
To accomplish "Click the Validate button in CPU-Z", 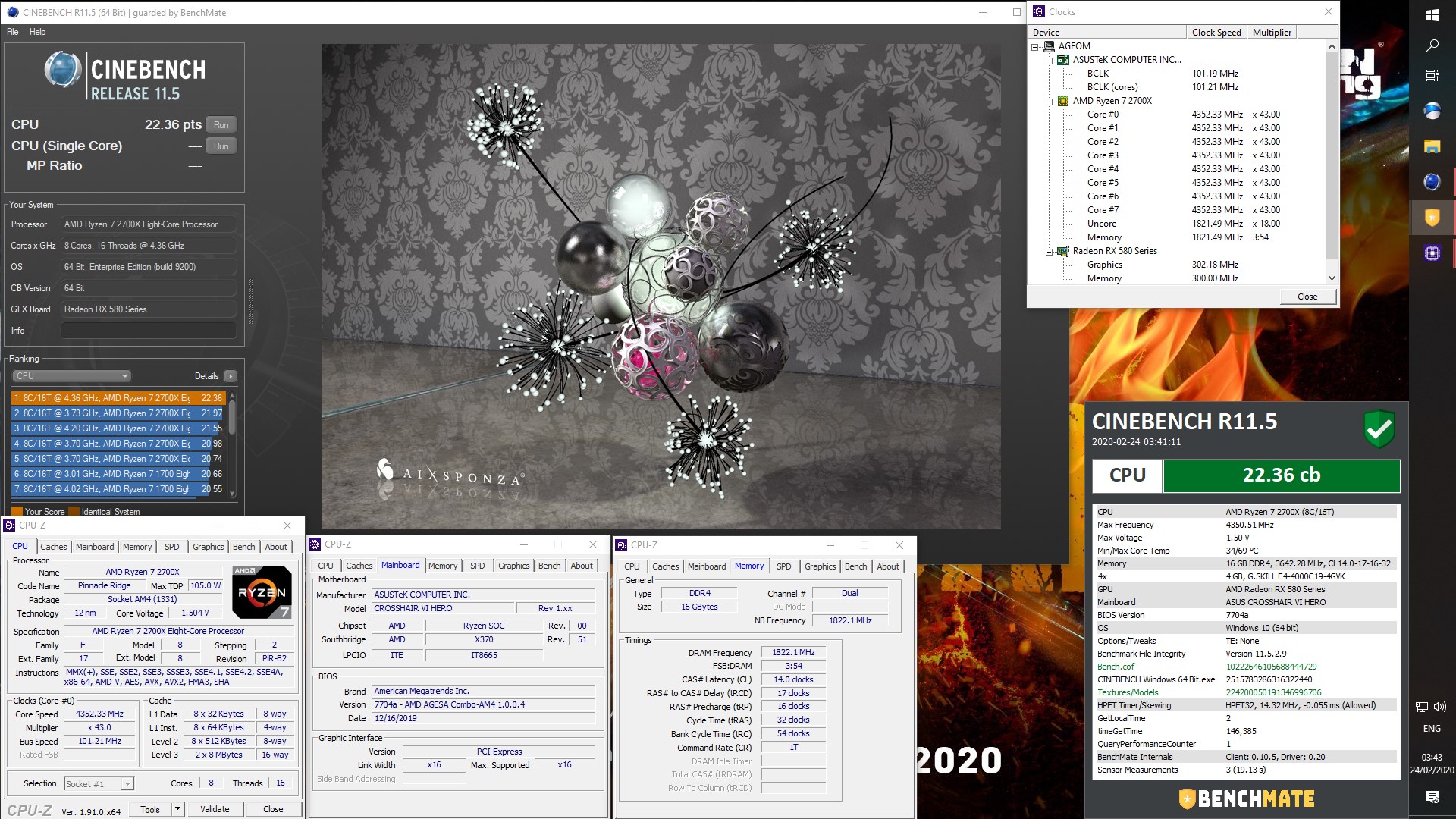I will click(x=215, y=809).
